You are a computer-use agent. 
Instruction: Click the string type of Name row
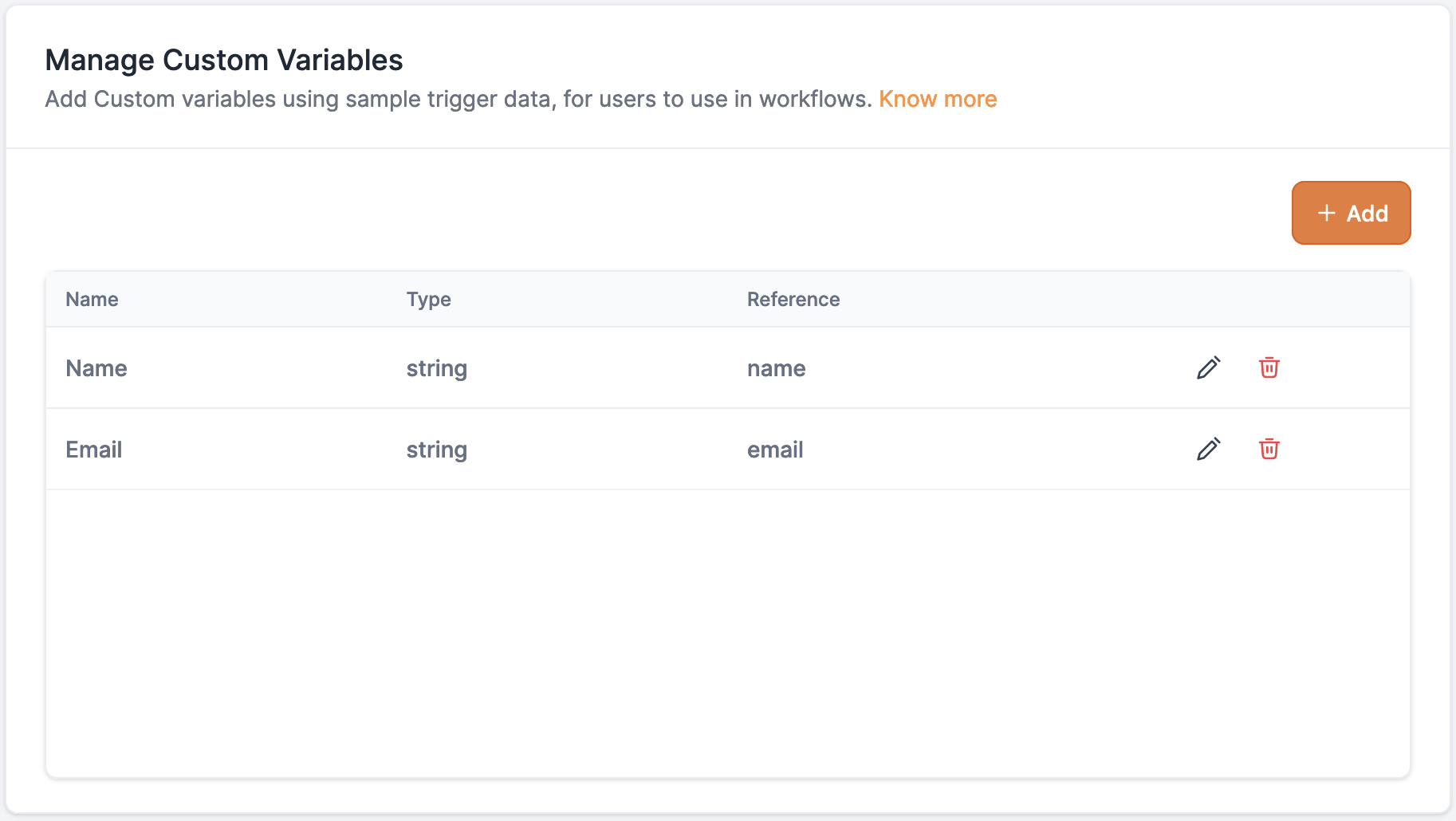(x=436, y=368)
